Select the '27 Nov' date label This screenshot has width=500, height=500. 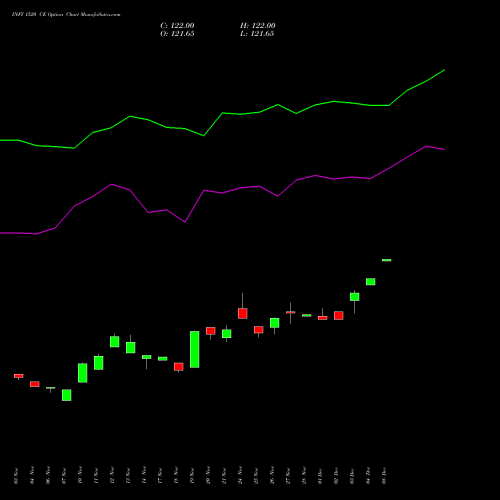tap(288, 476)
